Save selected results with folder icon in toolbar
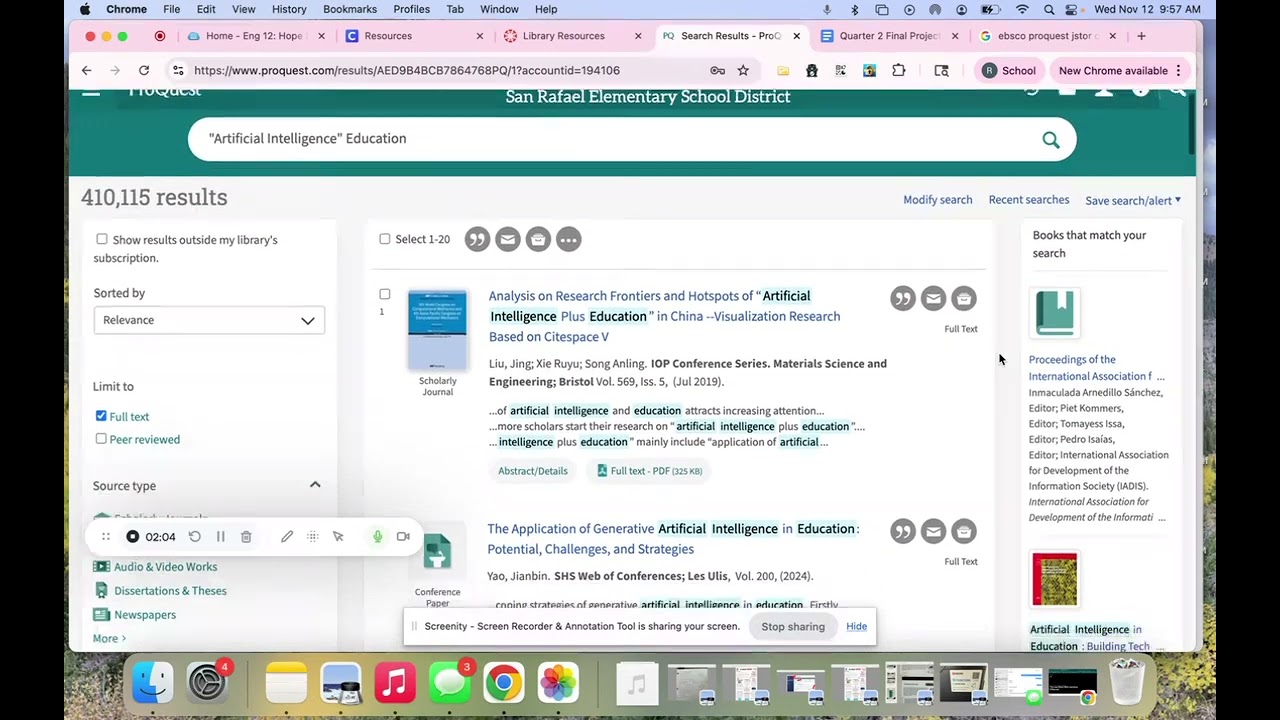 538,239
